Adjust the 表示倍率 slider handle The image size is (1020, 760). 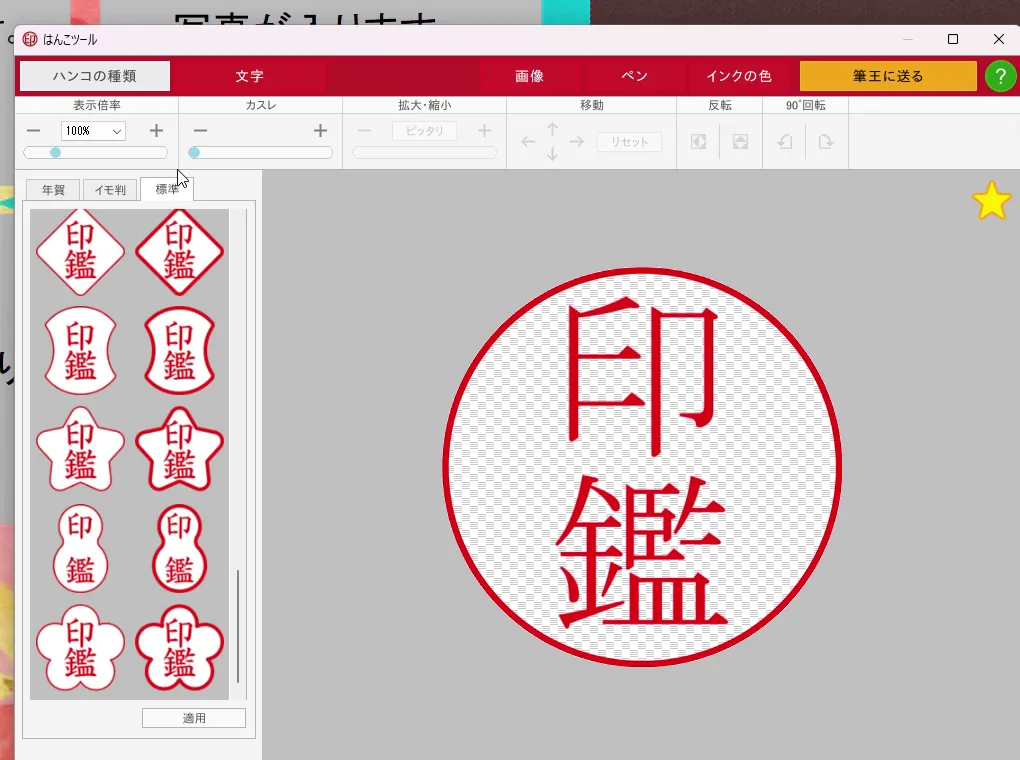pyautogui.click(x=55, y=152)
